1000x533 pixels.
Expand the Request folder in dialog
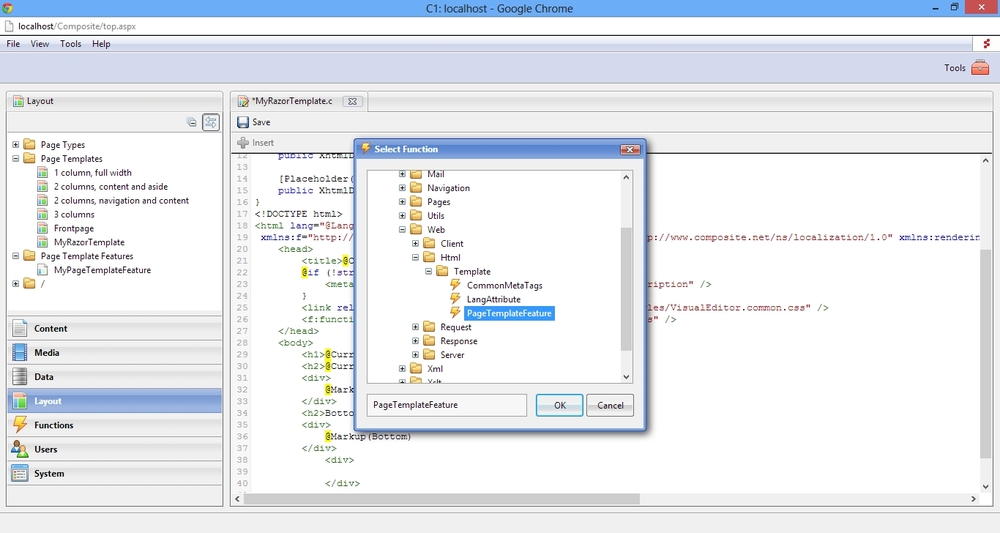pyautogui.click(x=416, y=327)
